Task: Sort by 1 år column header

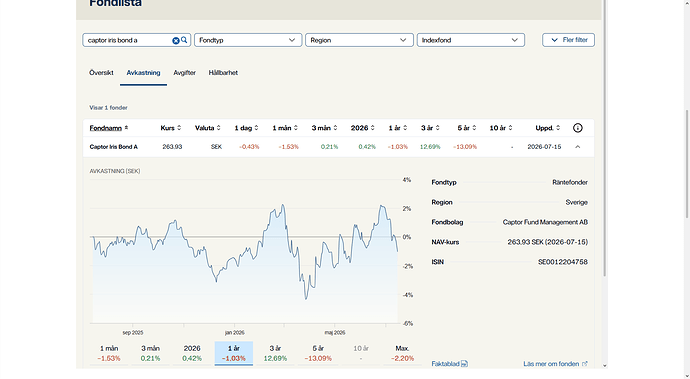Action: tap(398, 128)
